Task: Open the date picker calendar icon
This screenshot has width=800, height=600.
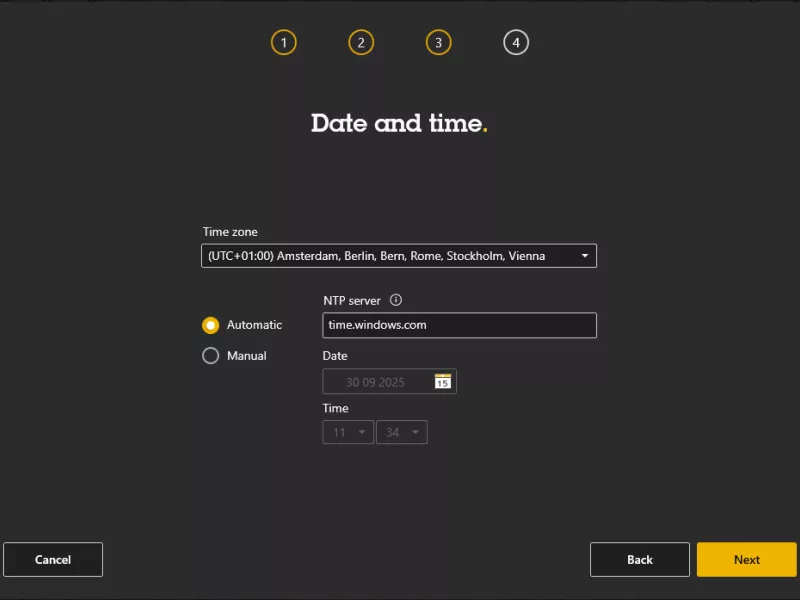Action: [x=440, y=380]
